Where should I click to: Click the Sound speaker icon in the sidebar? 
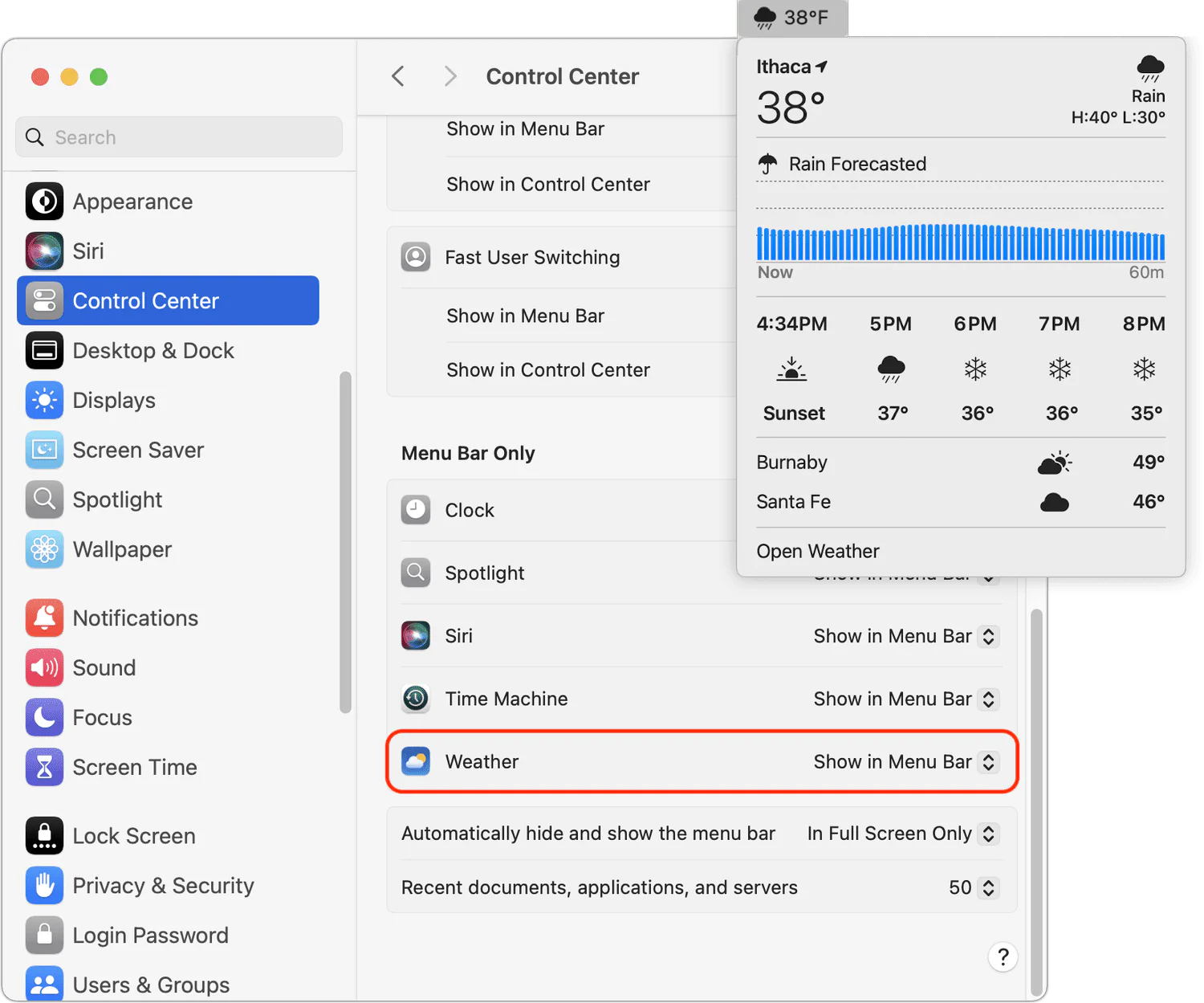click(44, 668)
